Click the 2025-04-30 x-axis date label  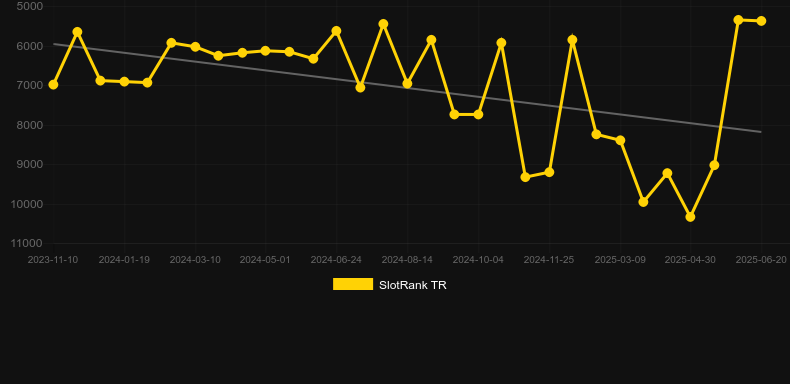(690, 260)
